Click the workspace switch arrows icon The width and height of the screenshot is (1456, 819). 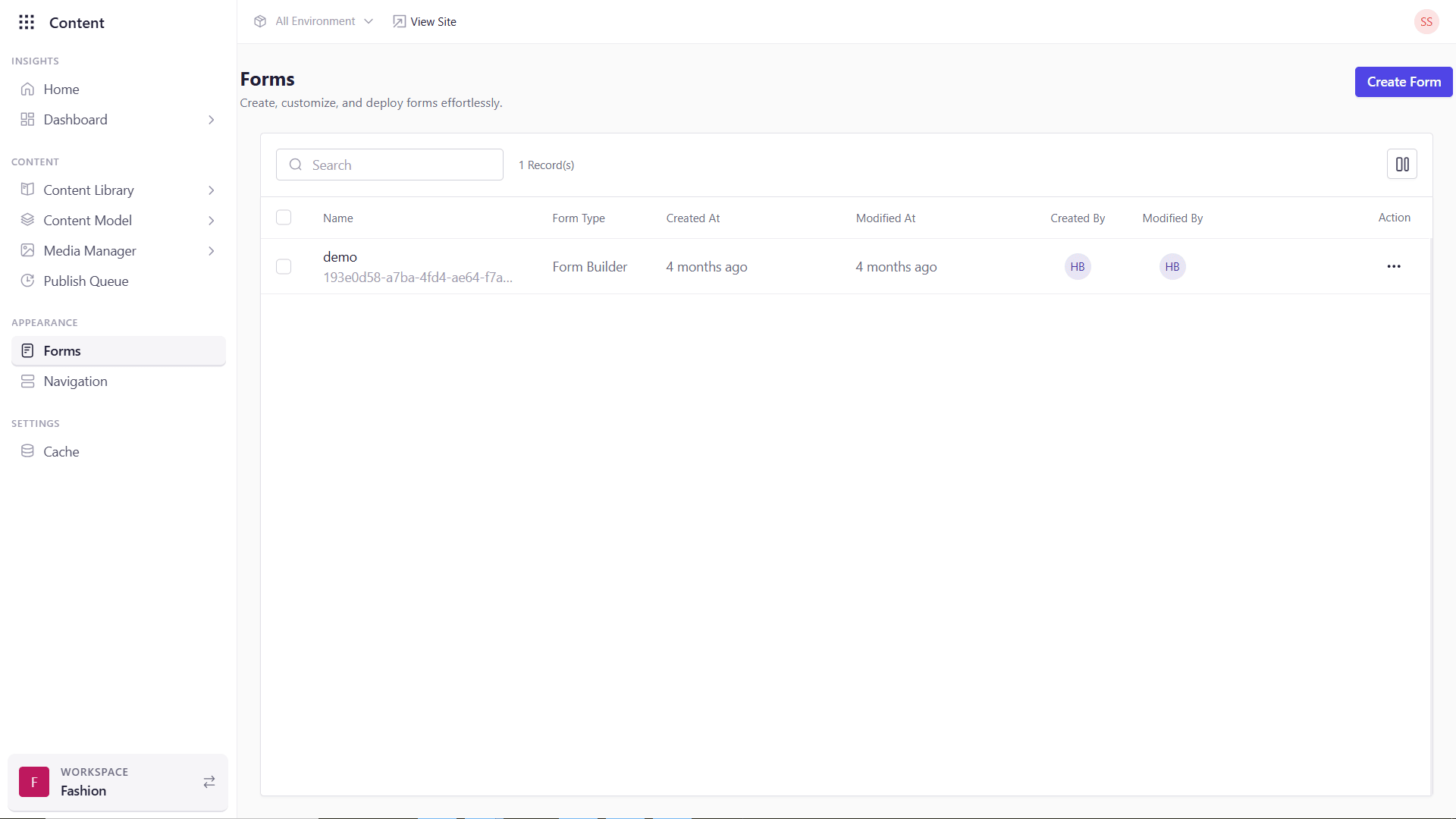pyautogui.click(x=209, y=782)
